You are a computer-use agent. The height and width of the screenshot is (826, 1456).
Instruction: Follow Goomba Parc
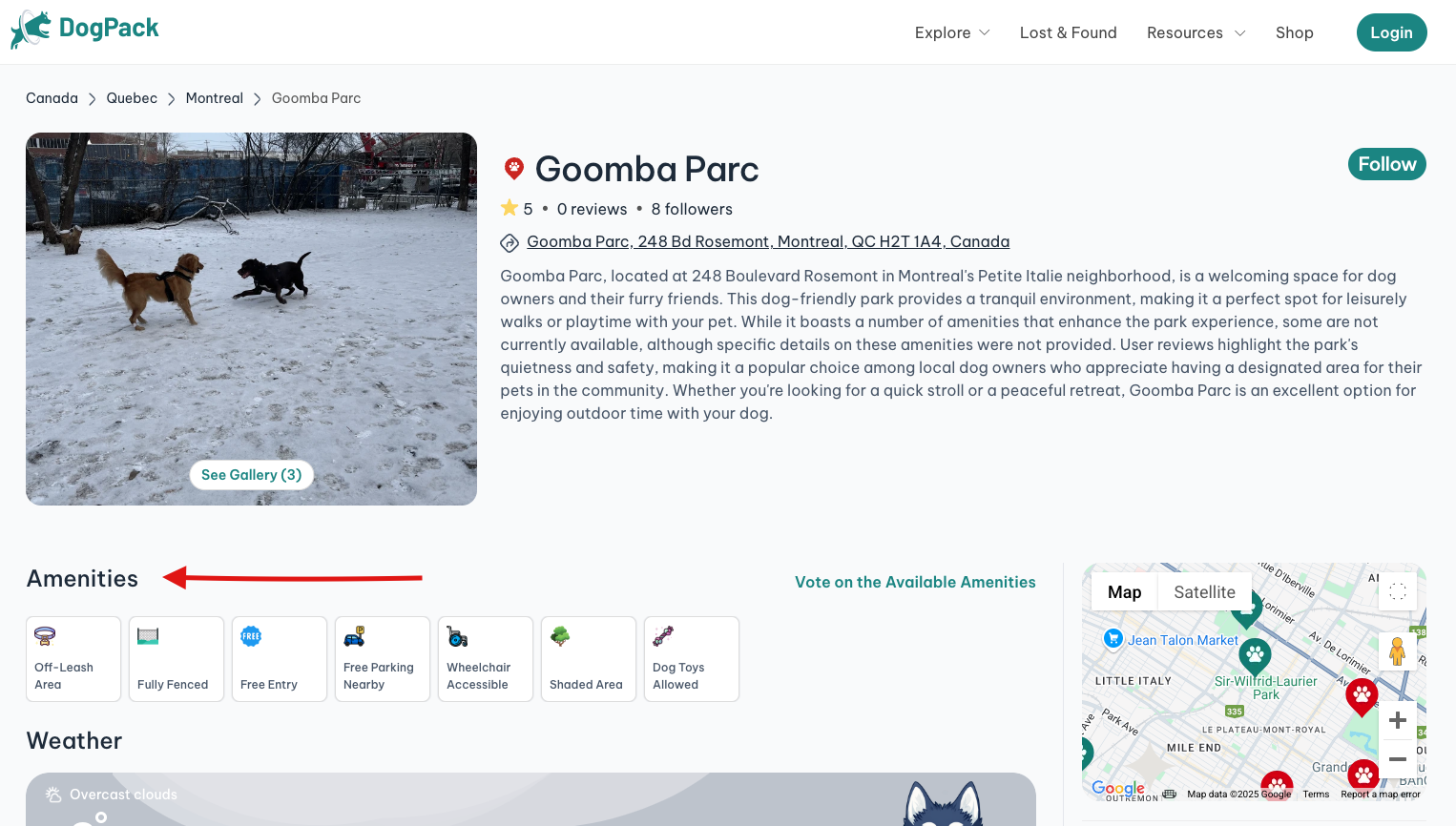(x=1386, y=163)
